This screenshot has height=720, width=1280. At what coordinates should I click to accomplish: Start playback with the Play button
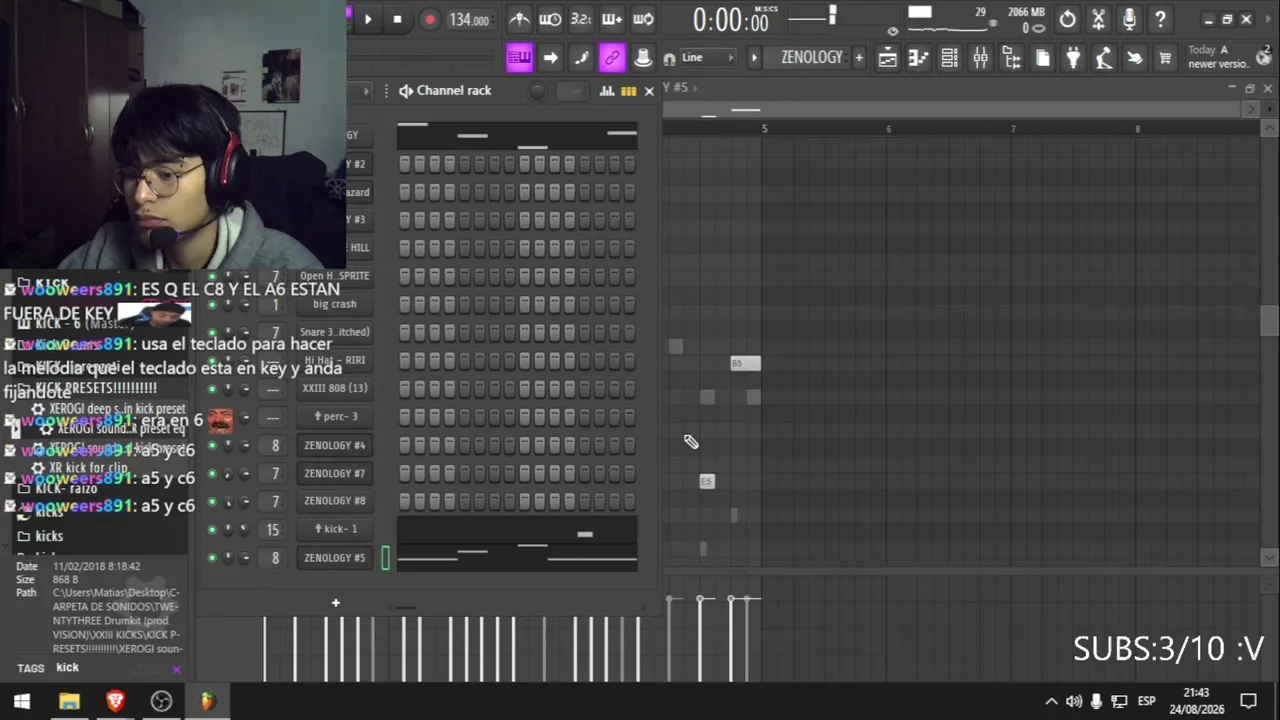pos(368,19)
